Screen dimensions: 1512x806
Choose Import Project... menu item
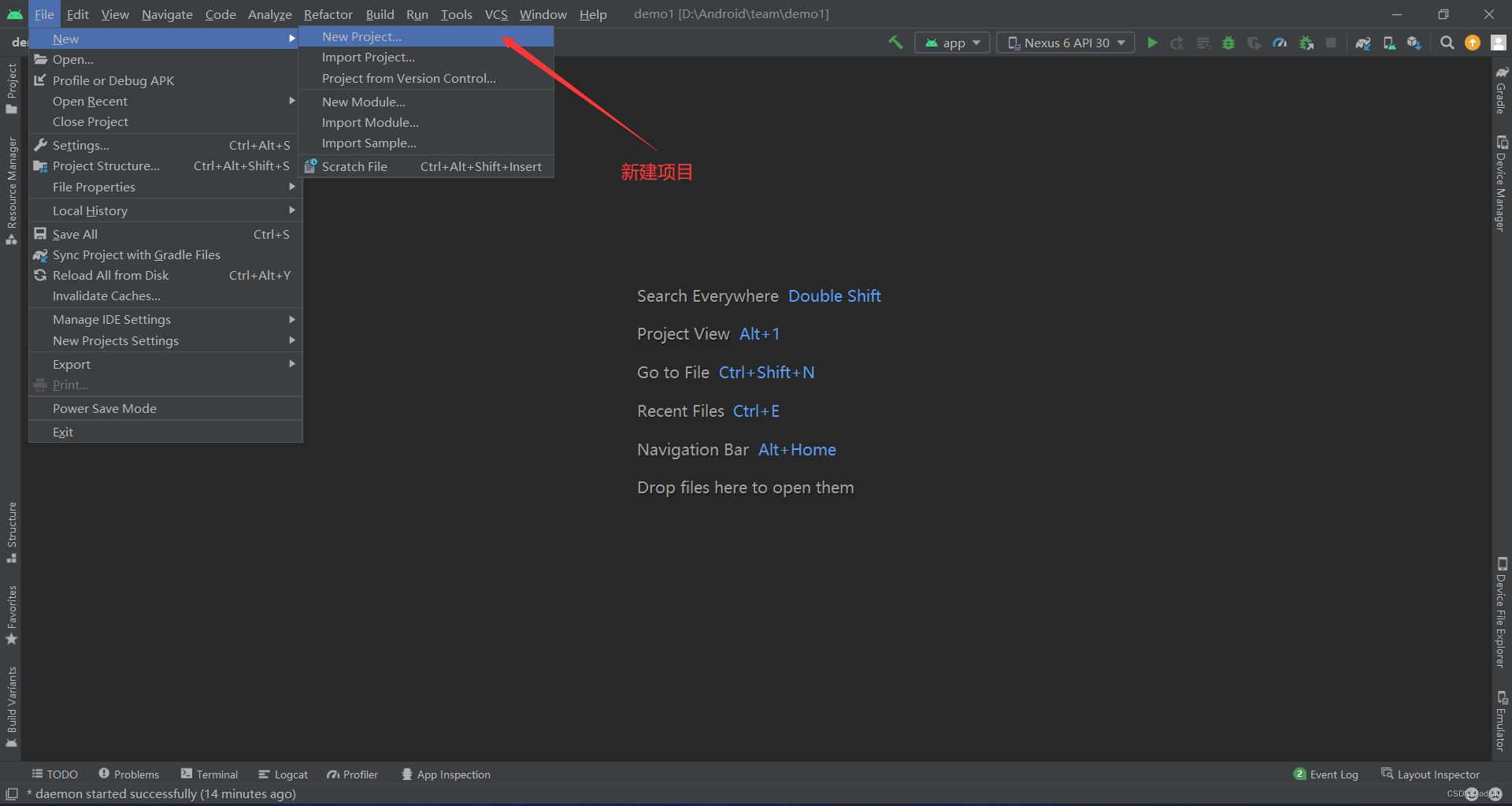pyautogui.click(x=426, y=57)
